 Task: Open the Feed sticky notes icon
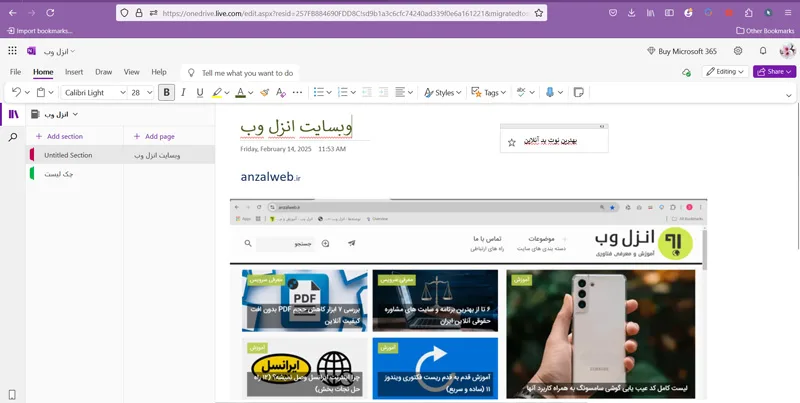click(x=579, y=92)
